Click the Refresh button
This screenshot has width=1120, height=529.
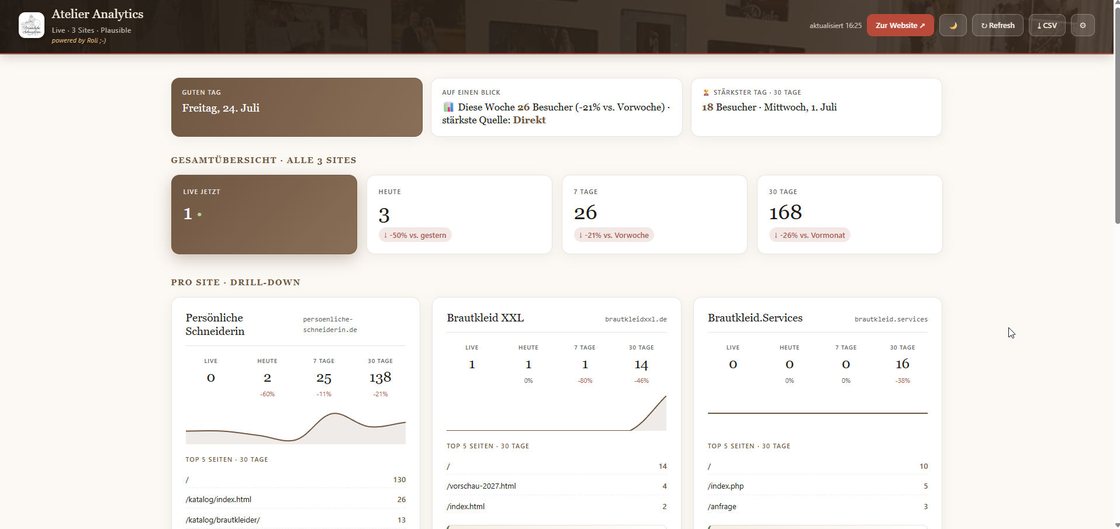point(997,25)
